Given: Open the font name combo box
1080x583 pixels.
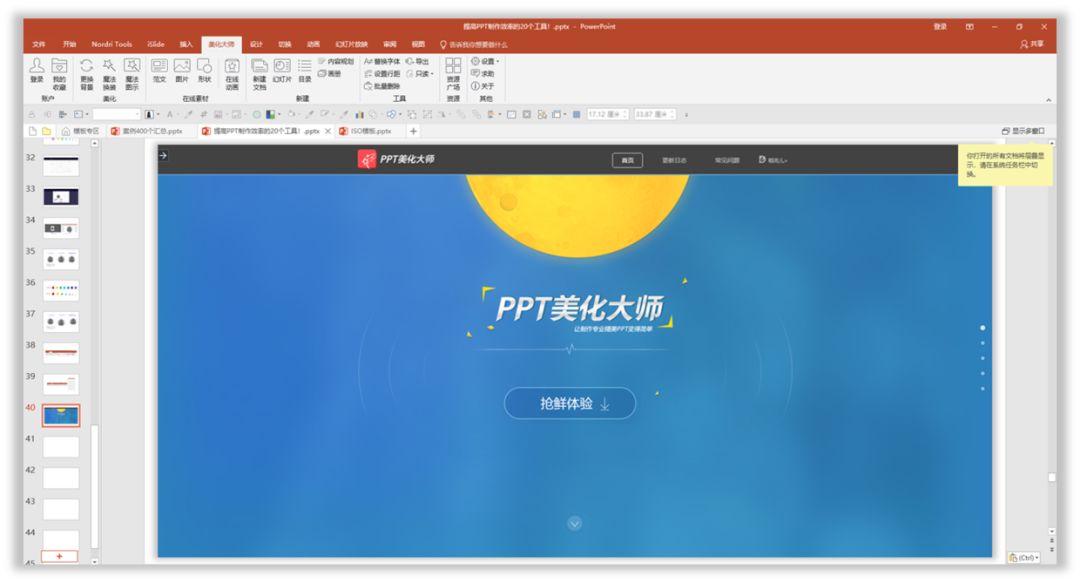Looking at the screenshot, I should click(x=116, y=114).
